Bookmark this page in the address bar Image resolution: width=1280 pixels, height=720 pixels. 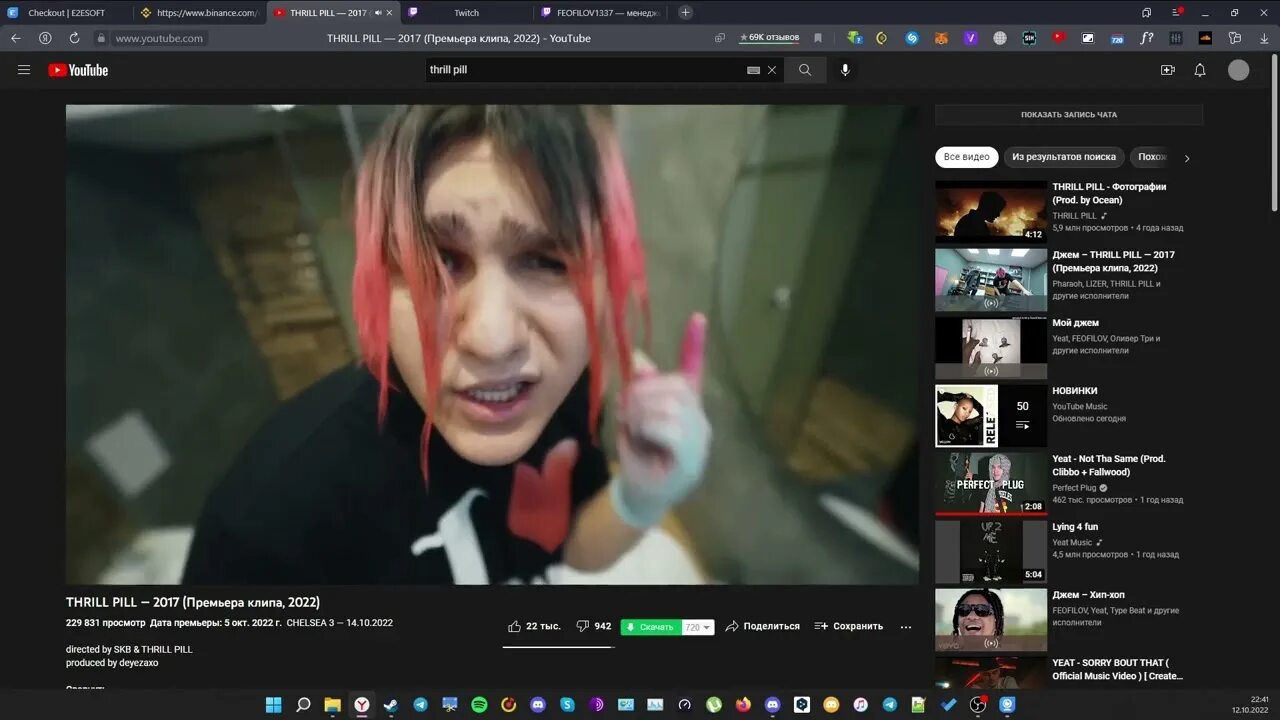(818, 38)
